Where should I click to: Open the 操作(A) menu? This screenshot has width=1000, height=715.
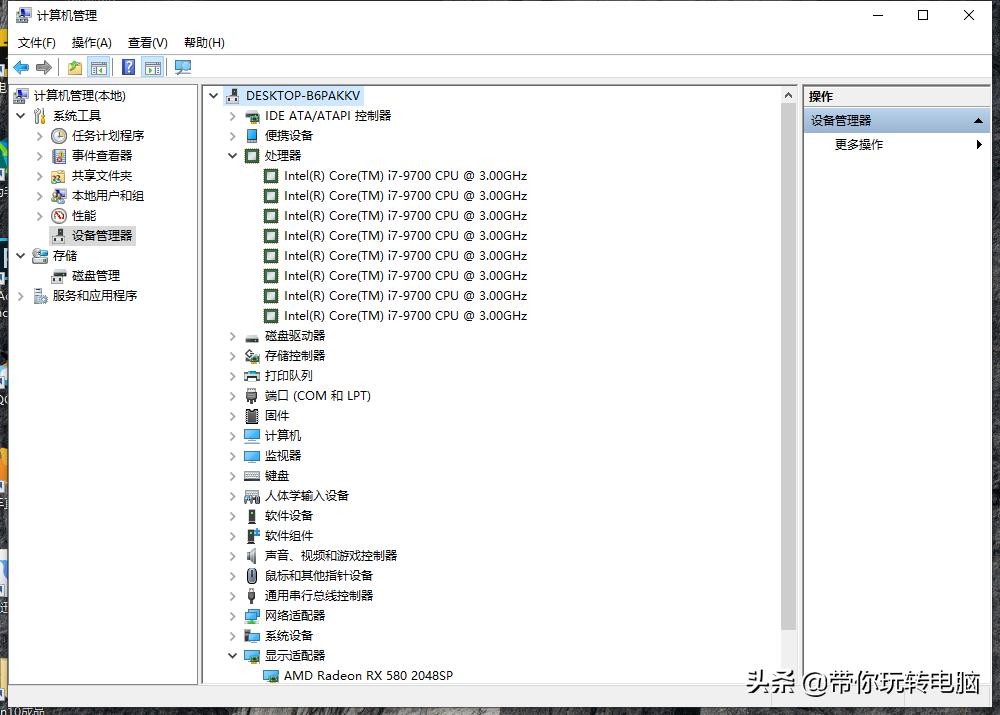point(92,43)
